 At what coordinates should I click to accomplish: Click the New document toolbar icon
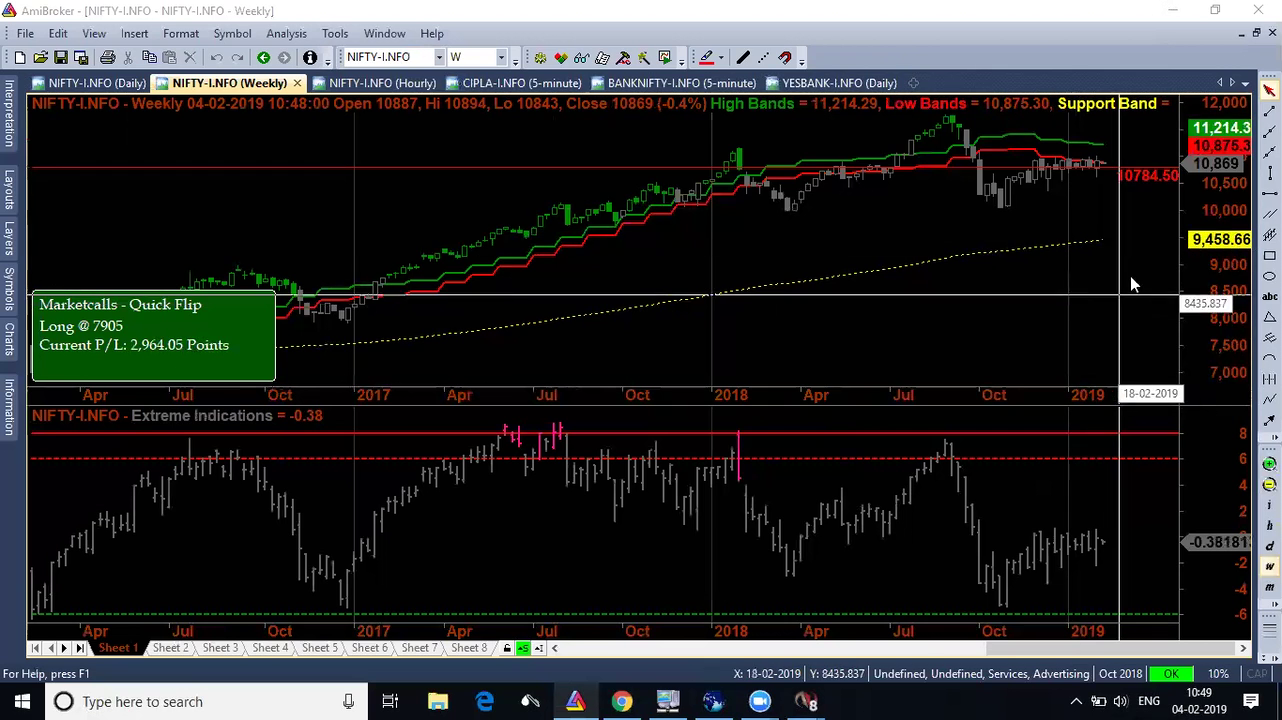click(x=19, y=58)
